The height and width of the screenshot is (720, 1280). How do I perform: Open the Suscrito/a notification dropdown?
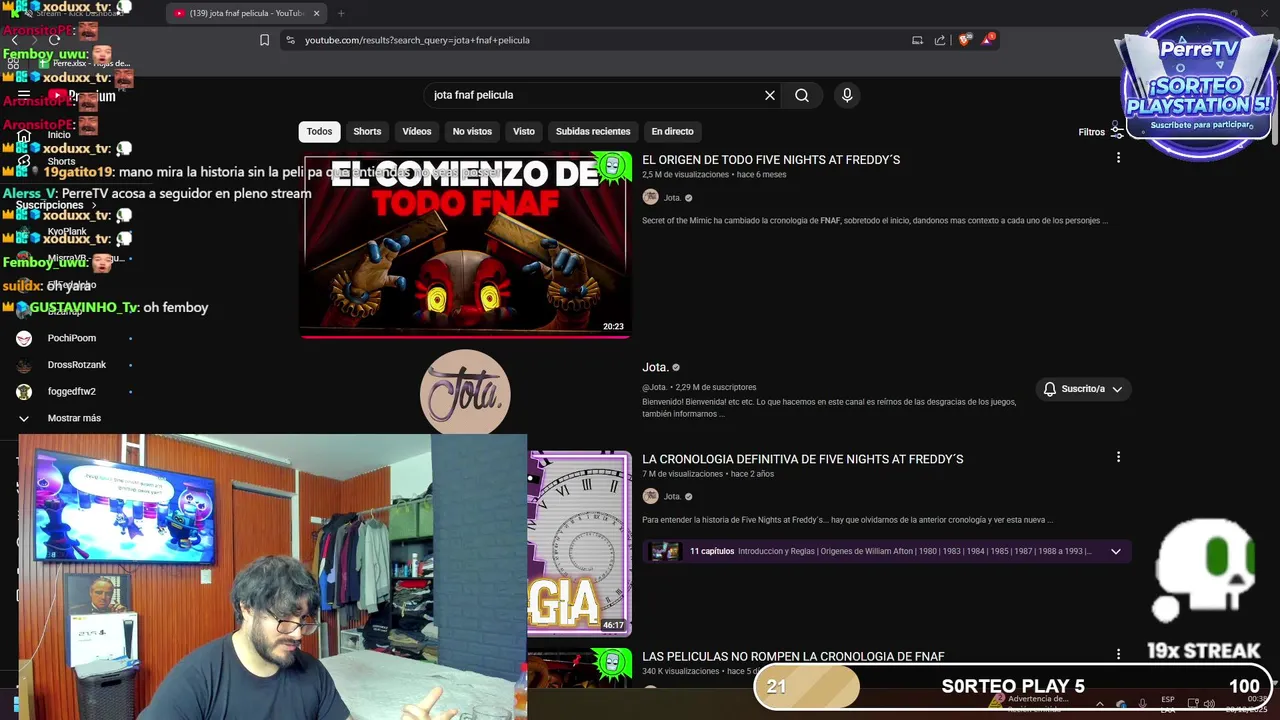point(1083,389)
